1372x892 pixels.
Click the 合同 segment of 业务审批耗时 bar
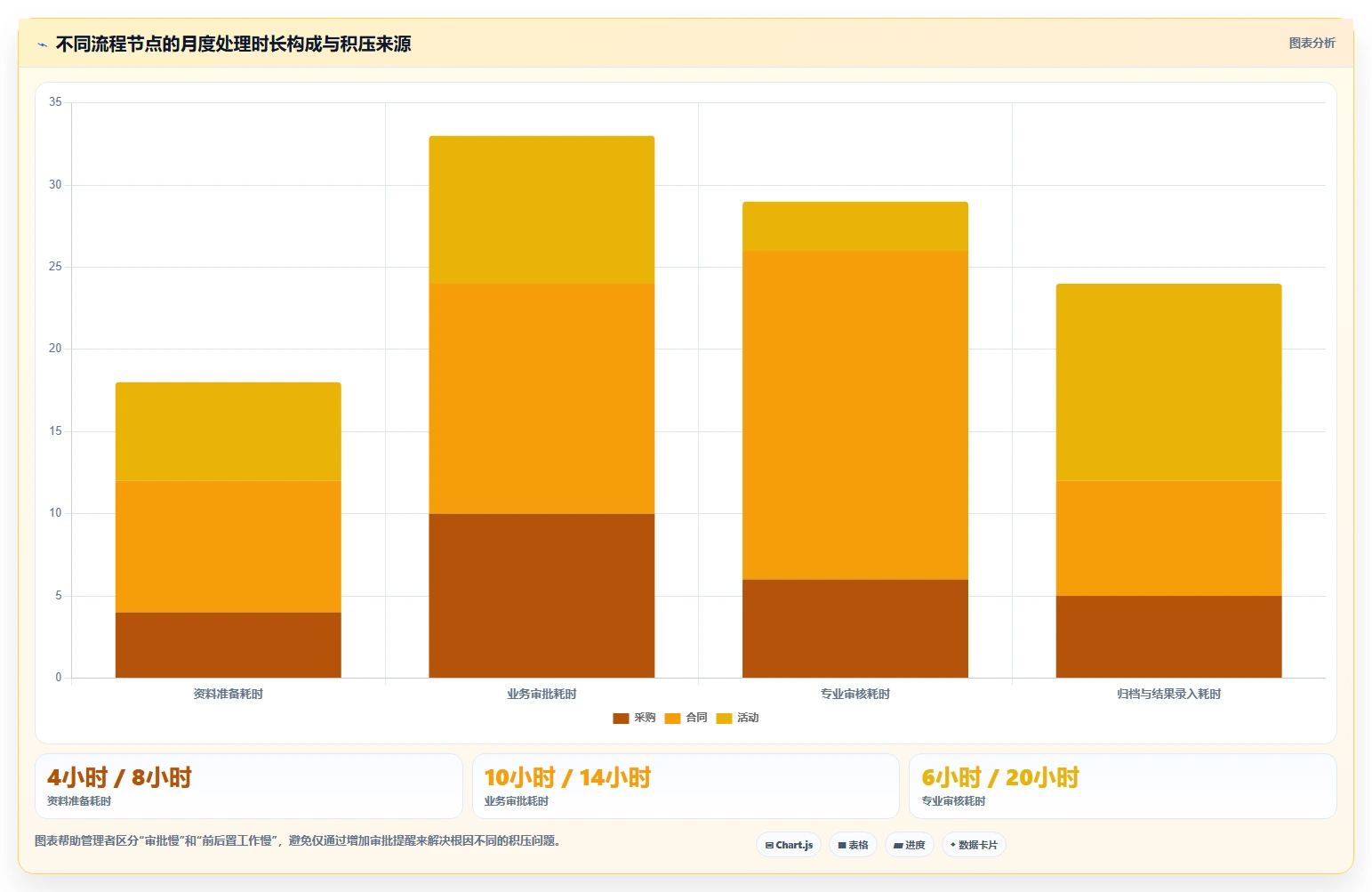(x=542, y=399)
